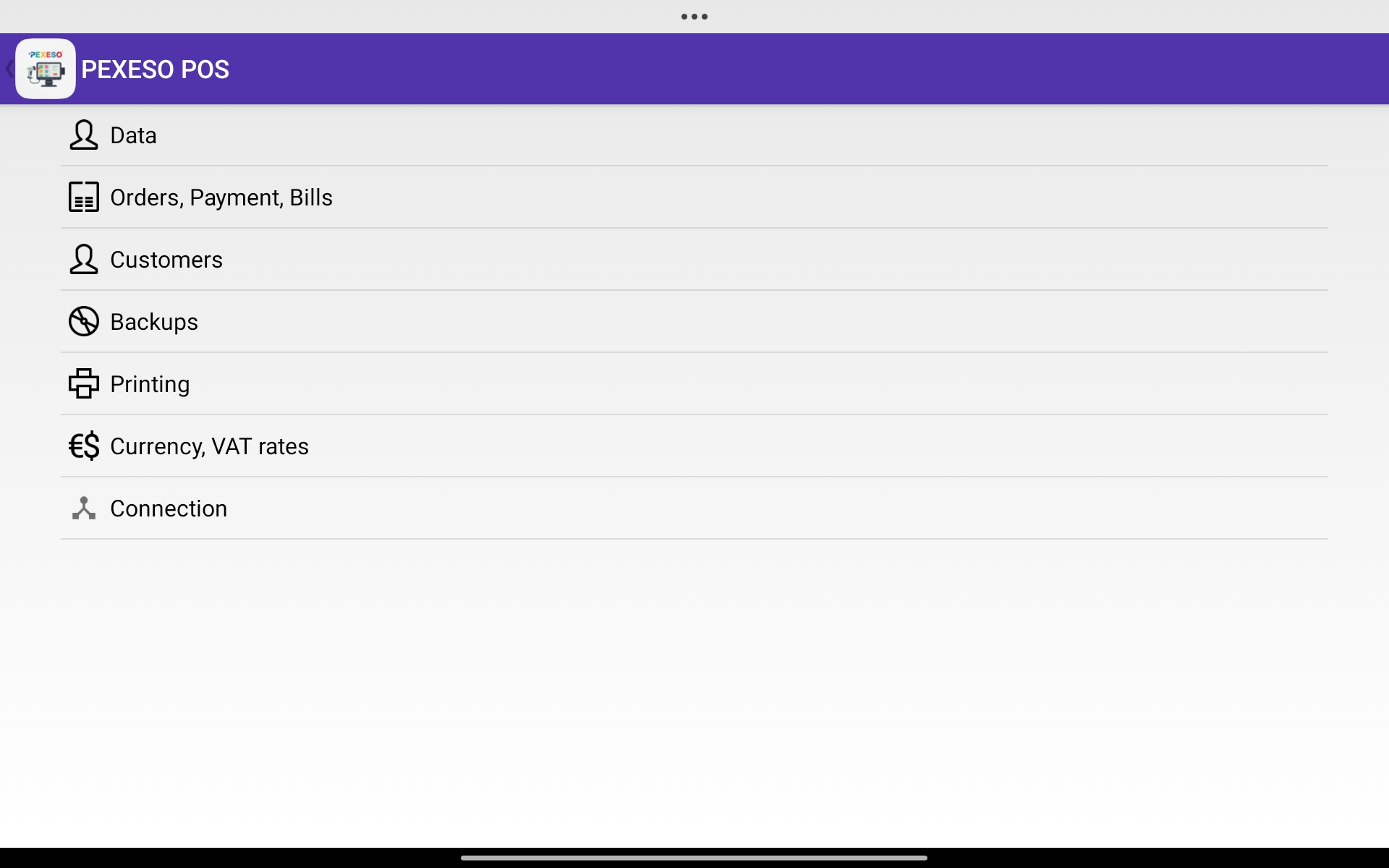Viewport: 1389px width, 868px height.
Task: Select Orders, Payment, Bills icon
Action: [x=83, y=197]
